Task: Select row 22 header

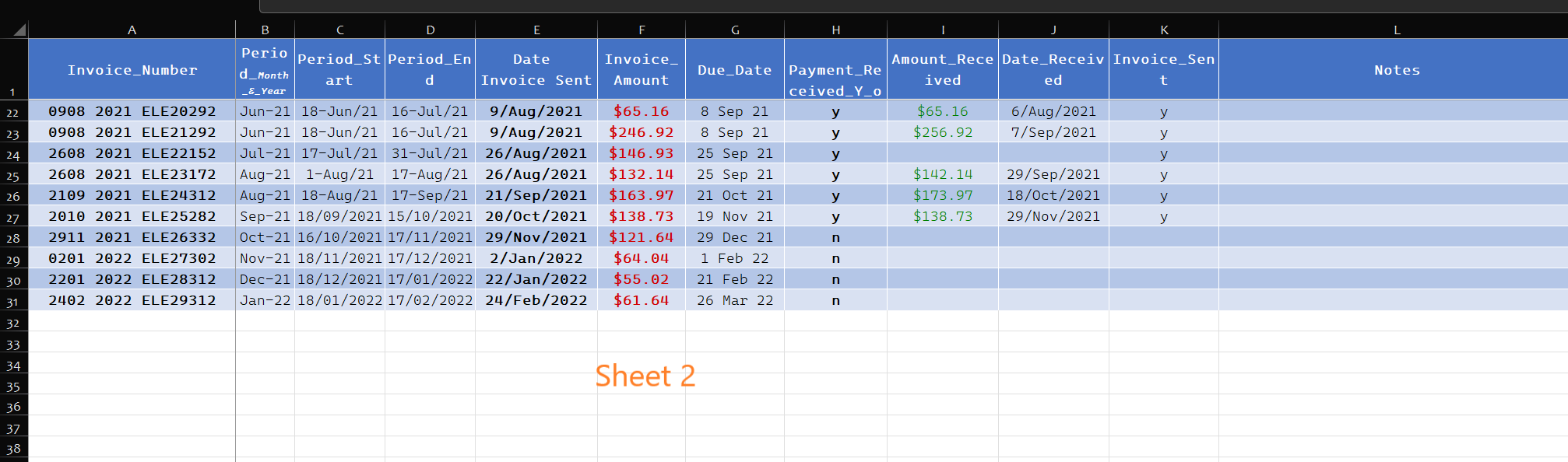Action: [13, 112]
